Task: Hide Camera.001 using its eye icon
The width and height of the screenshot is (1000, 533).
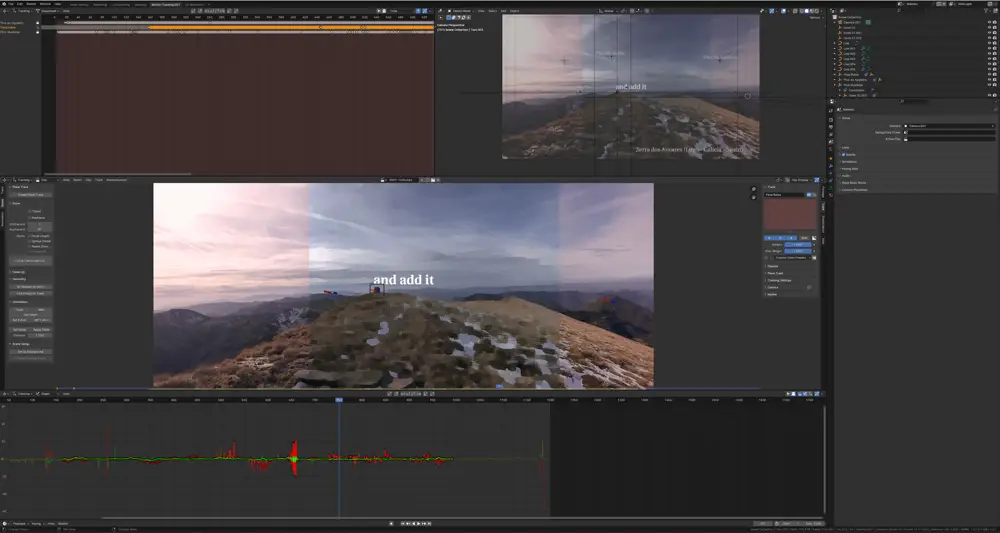Action: (x=989, y=22)
